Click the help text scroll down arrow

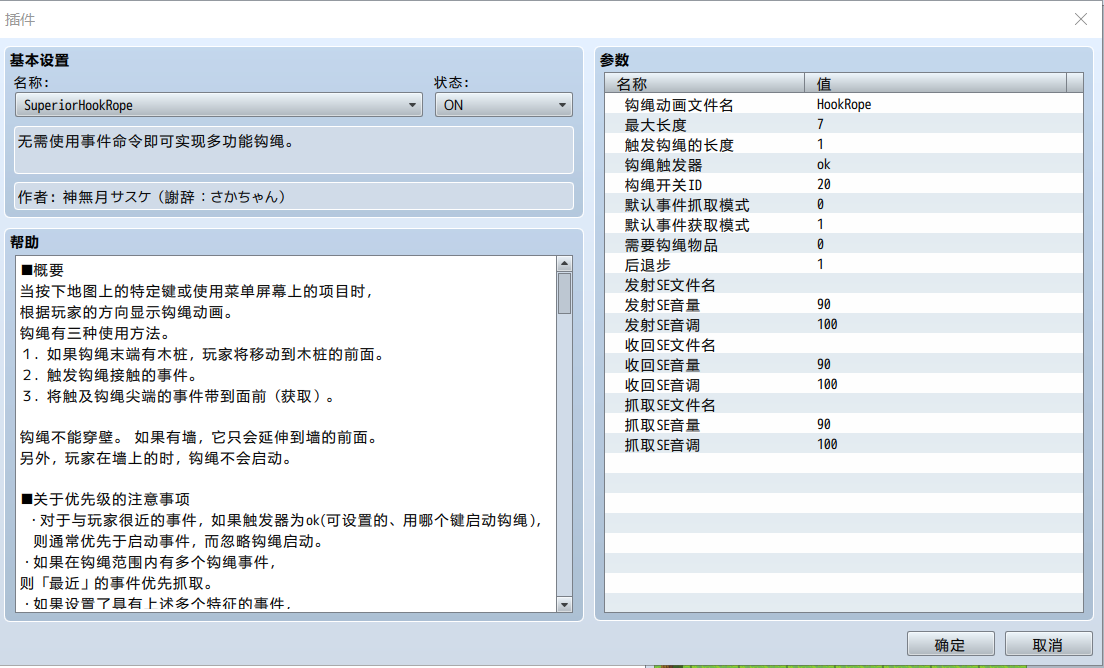click(x=564, y=604)
